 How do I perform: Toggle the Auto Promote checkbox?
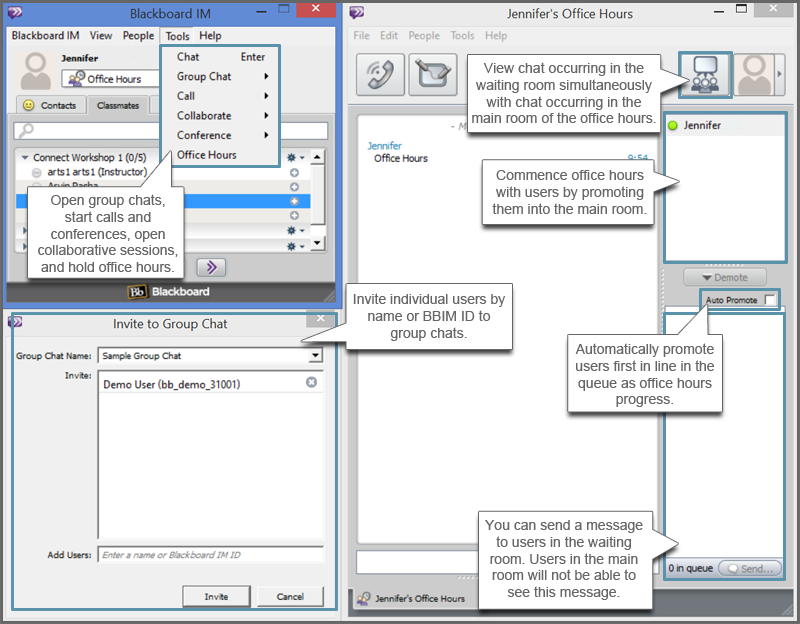769,300
